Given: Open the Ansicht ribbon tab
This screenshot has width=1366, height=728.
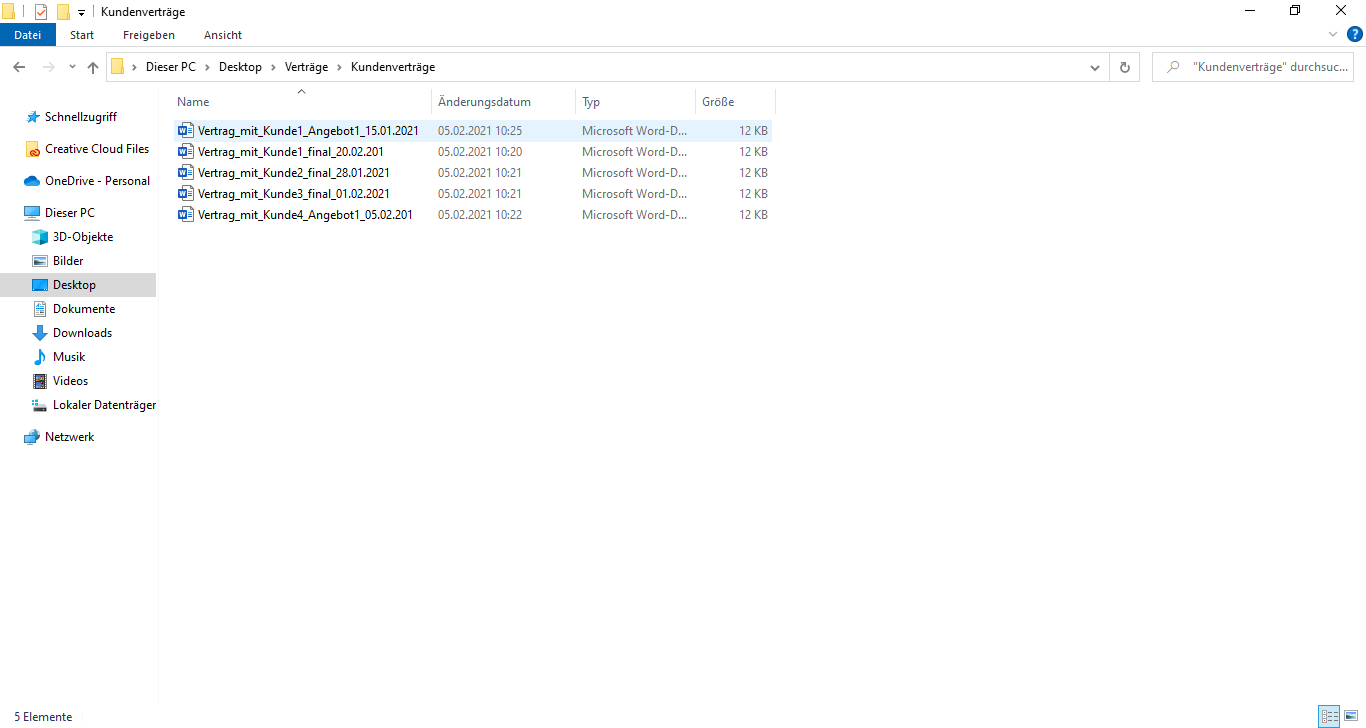Looking at the screenshot, I should [x=223, y=35].
